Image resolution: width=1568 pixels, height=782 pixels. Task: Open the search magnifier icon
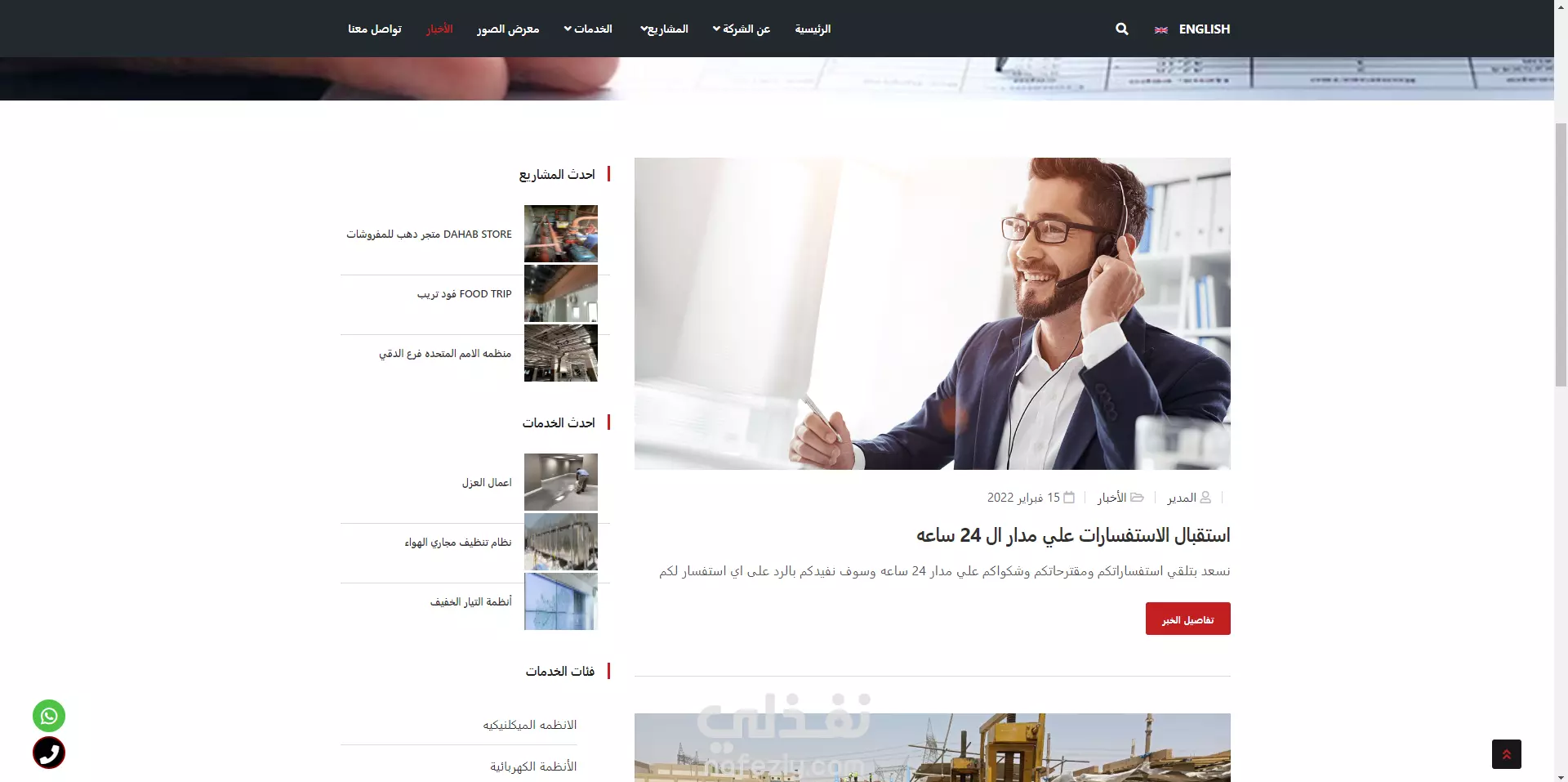tap(1122, 29)
